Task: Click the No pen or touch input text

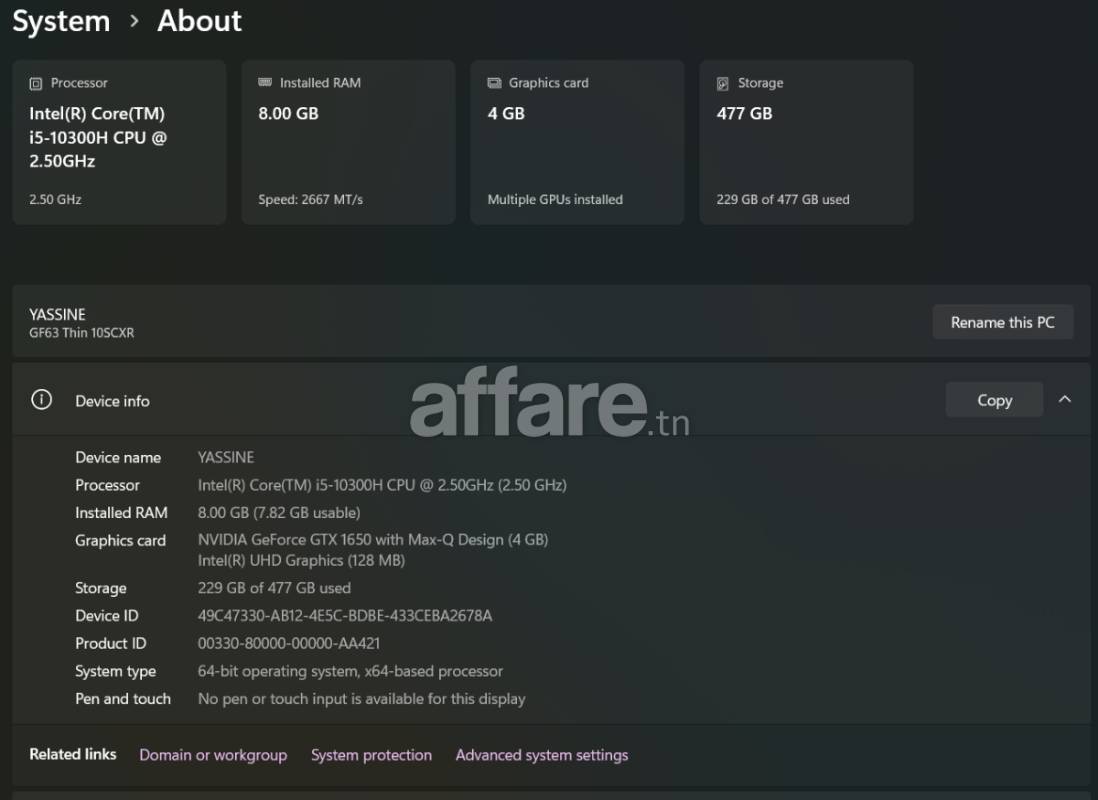Action: 361,699
